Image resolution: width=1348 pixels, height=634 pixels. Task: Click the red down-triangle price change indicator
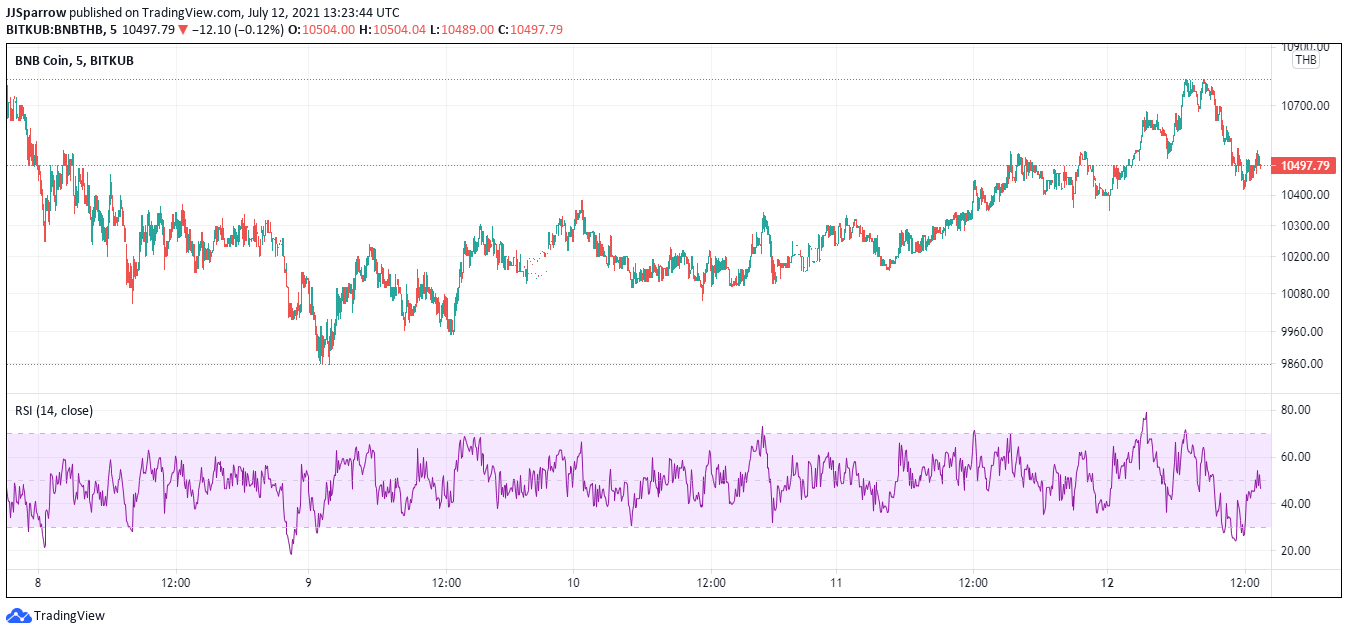click(x=183, y=30)
